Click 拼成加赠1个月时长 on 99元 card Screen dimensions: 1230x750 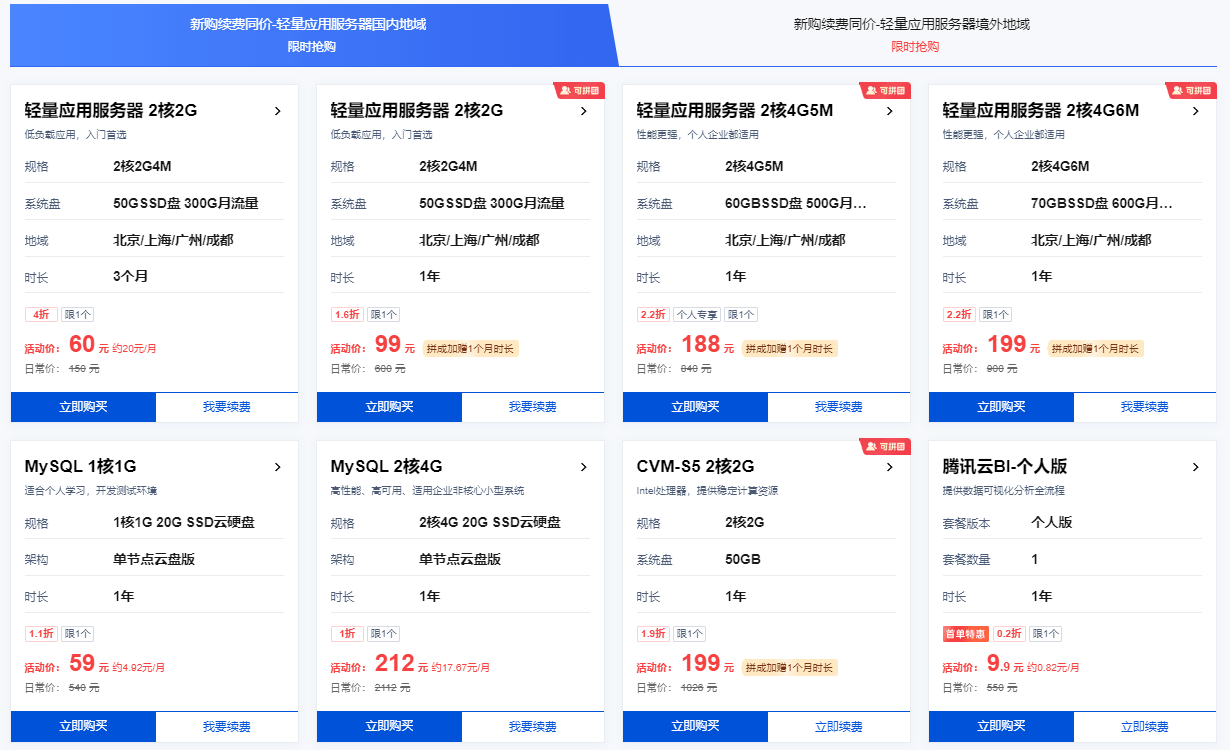pos(472,349)
